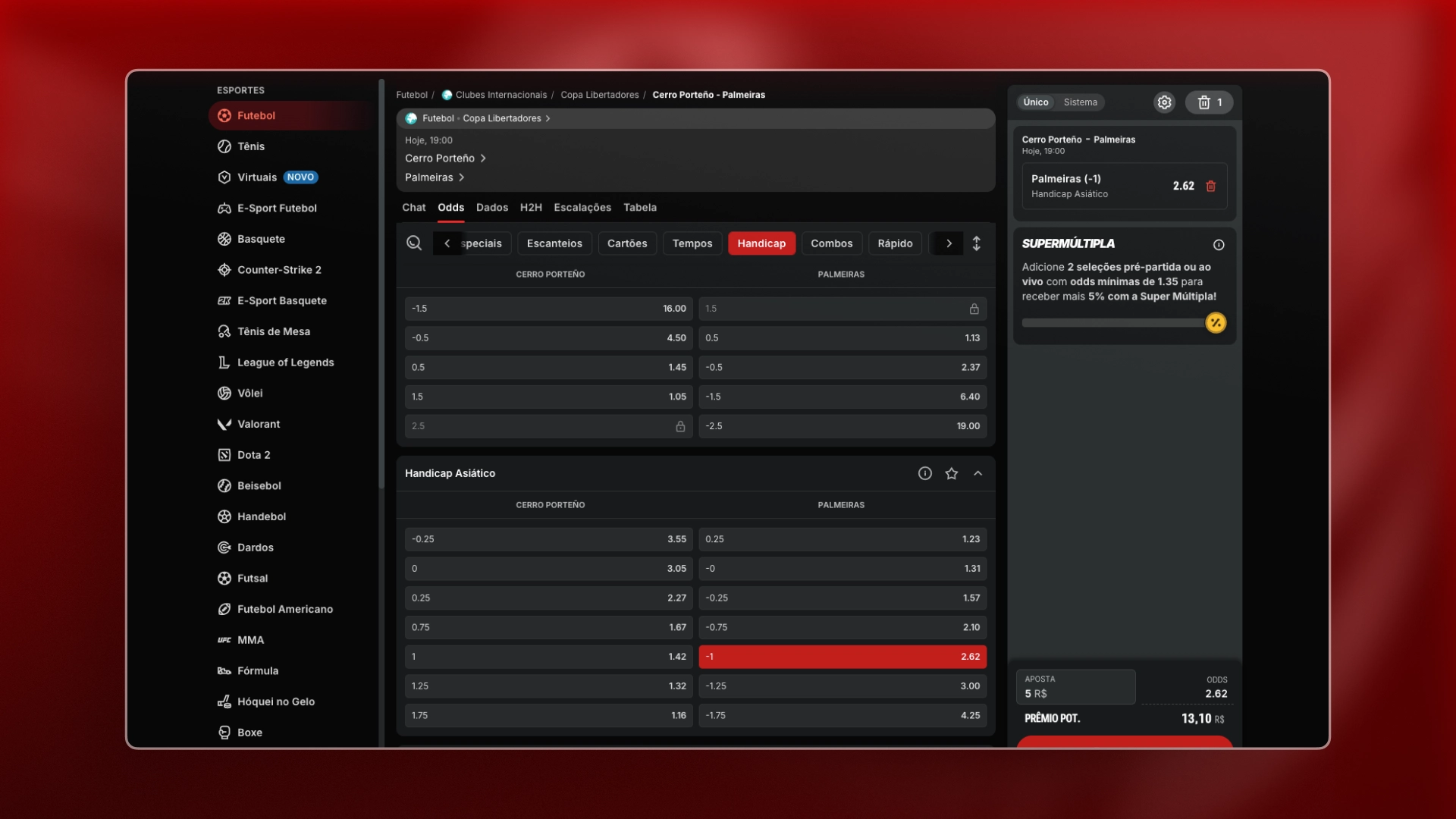The height and width of the screenshot is (819, 1456).
Task: Open bet slip settings gear
Action: [x=1164, y=102]
